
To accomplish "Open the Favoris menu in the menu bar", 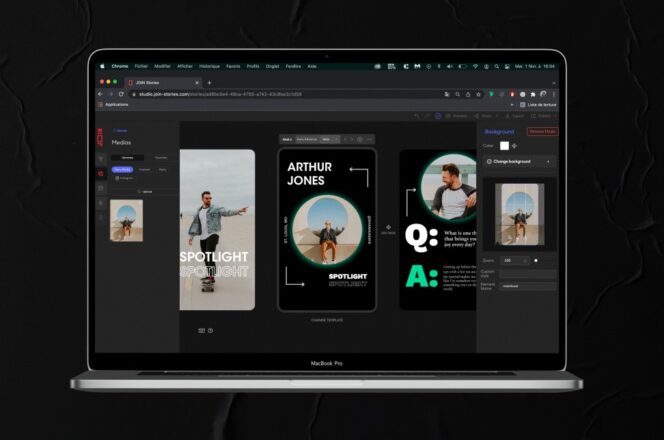I will (233, 66).
